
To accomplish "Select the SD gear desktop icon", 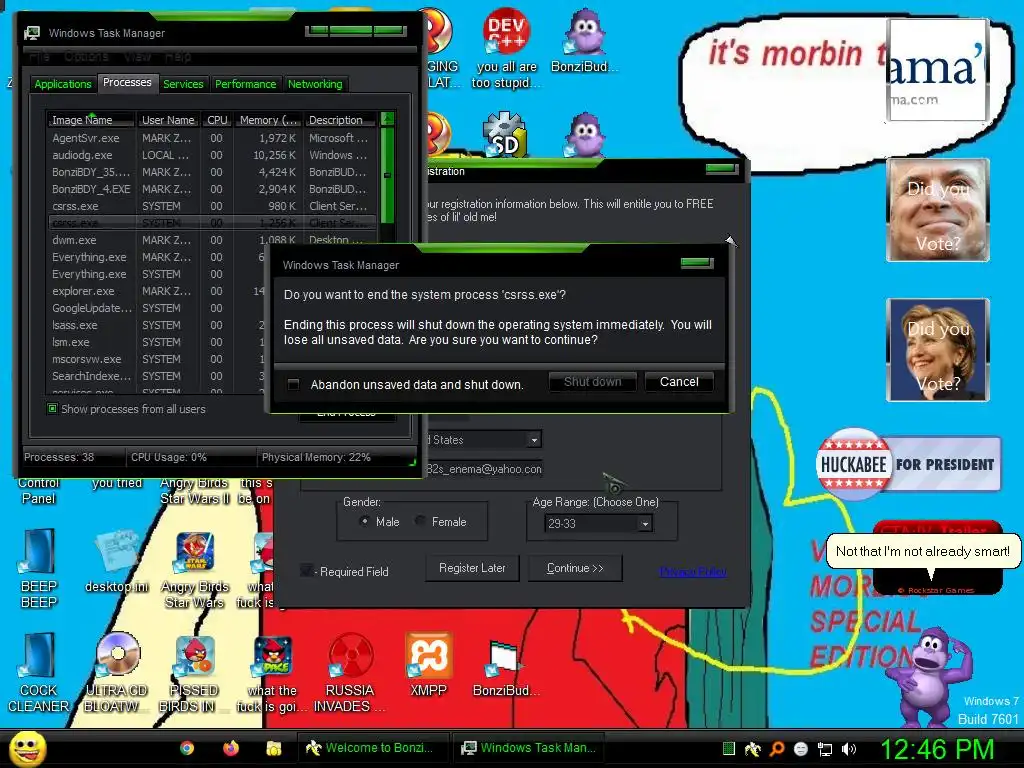I will click(505, 135).
